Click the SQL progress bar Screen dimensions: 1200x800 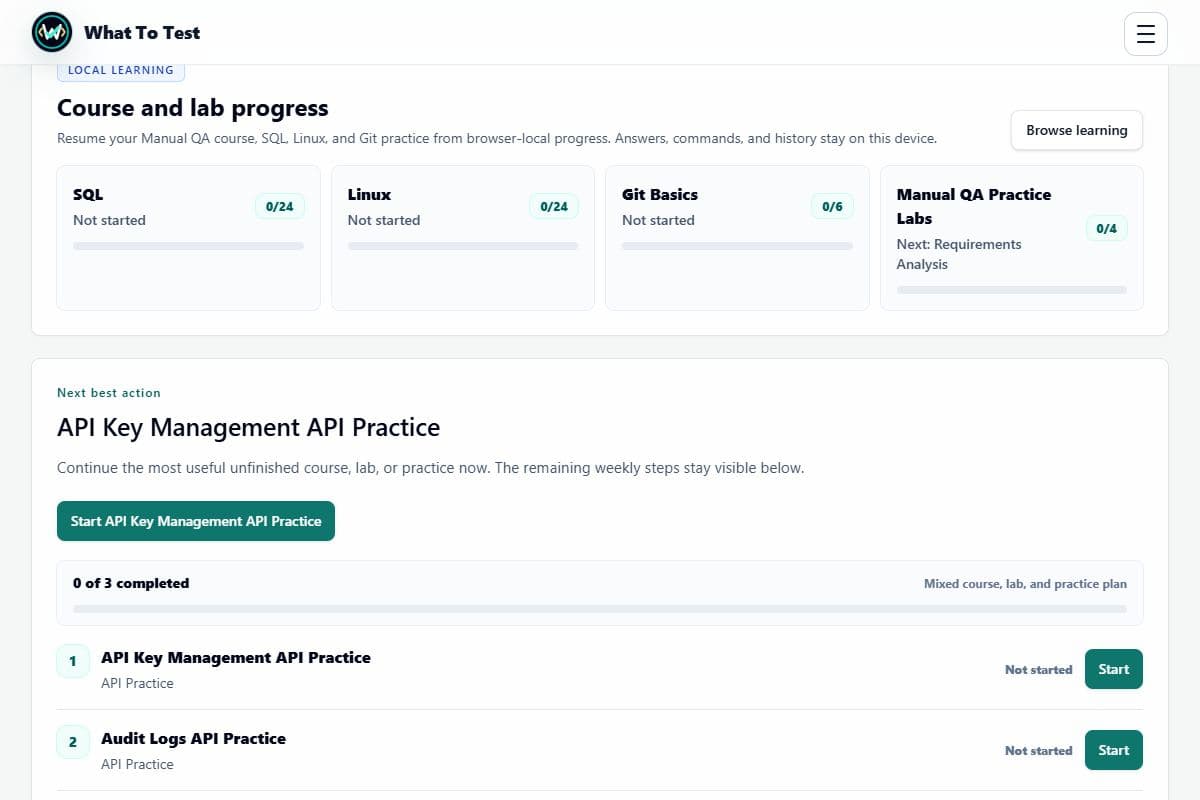[x=188, y=246]
